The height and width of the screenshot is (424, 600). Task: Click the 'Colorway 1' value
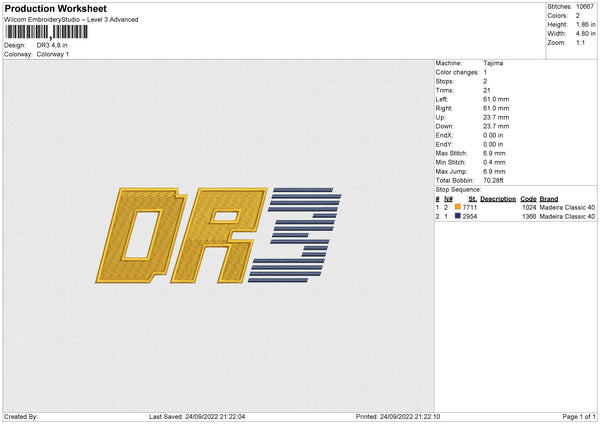click(x=53, y=54)
